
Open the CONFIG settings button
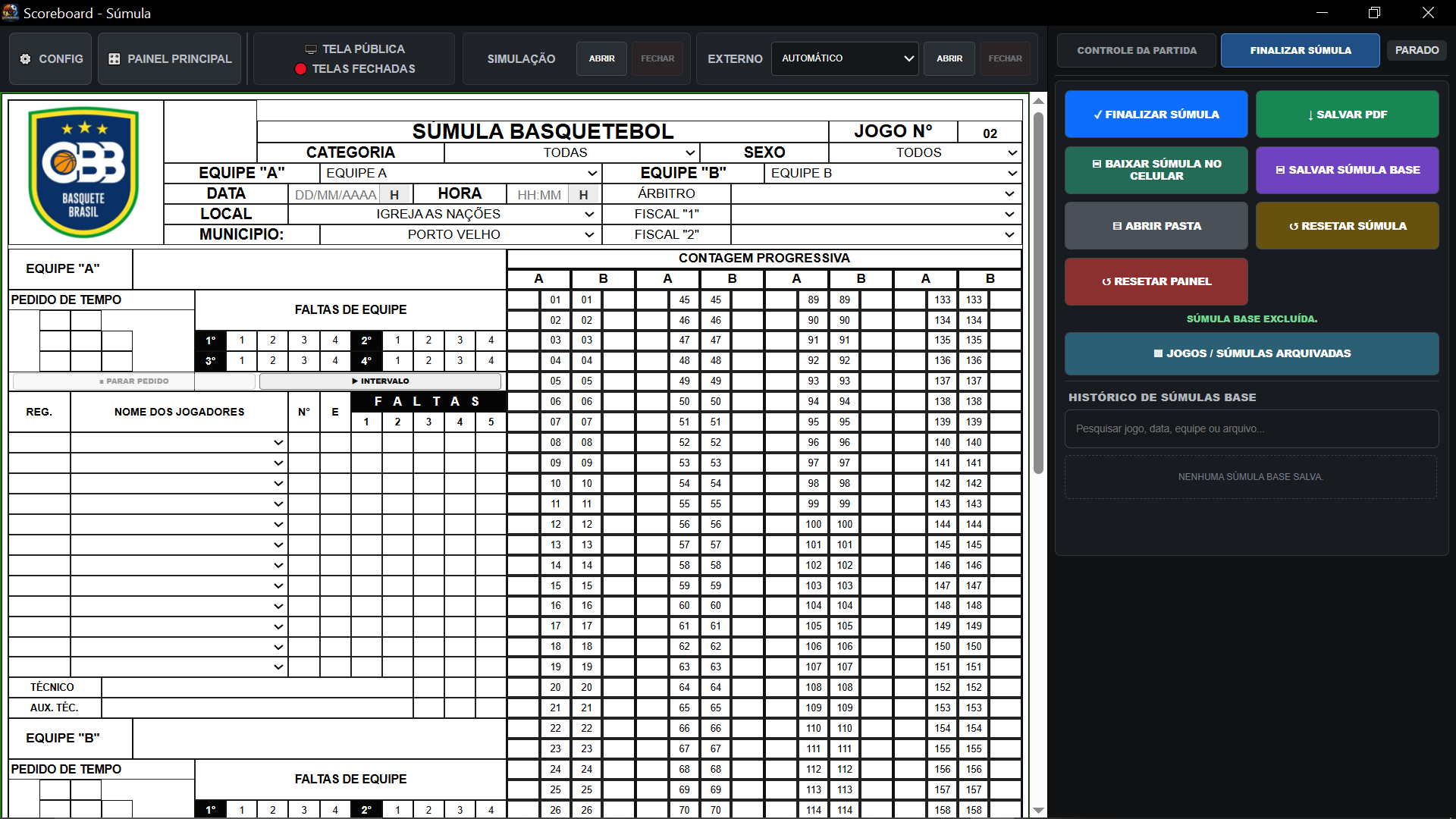click(51, 58)
